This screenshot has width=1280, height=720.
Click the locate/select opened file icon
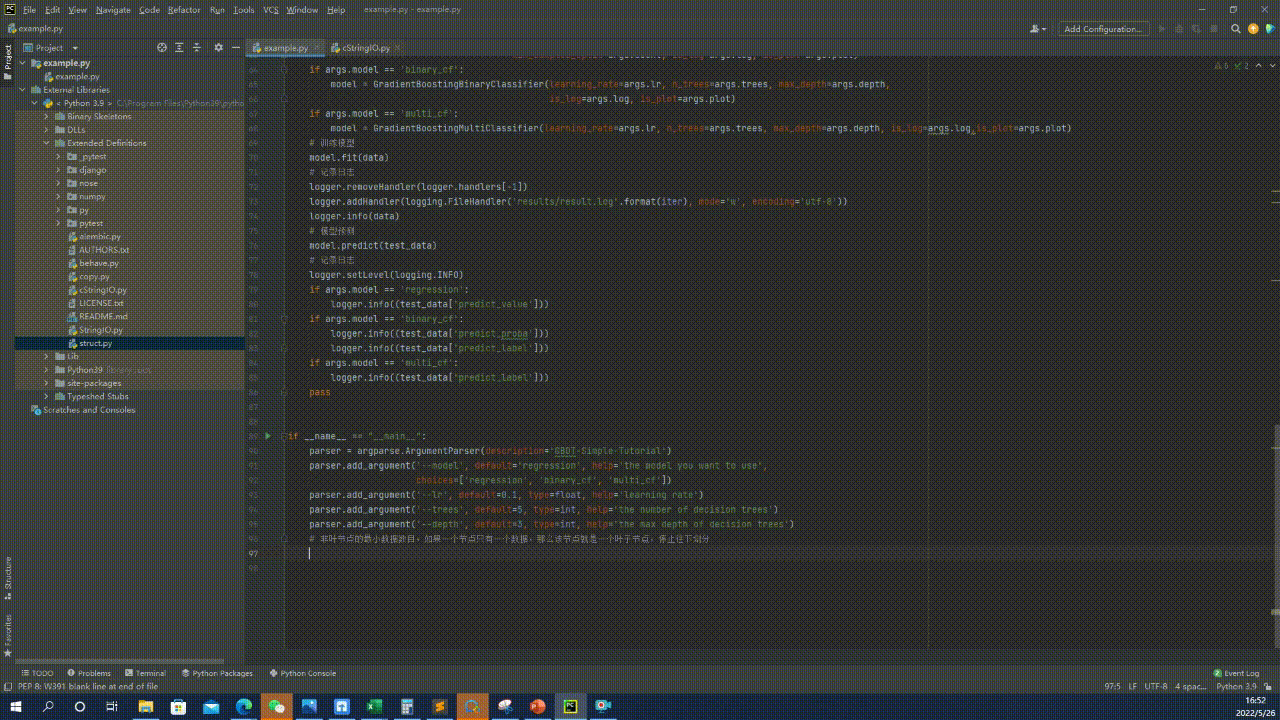click(x=162, y=47)
